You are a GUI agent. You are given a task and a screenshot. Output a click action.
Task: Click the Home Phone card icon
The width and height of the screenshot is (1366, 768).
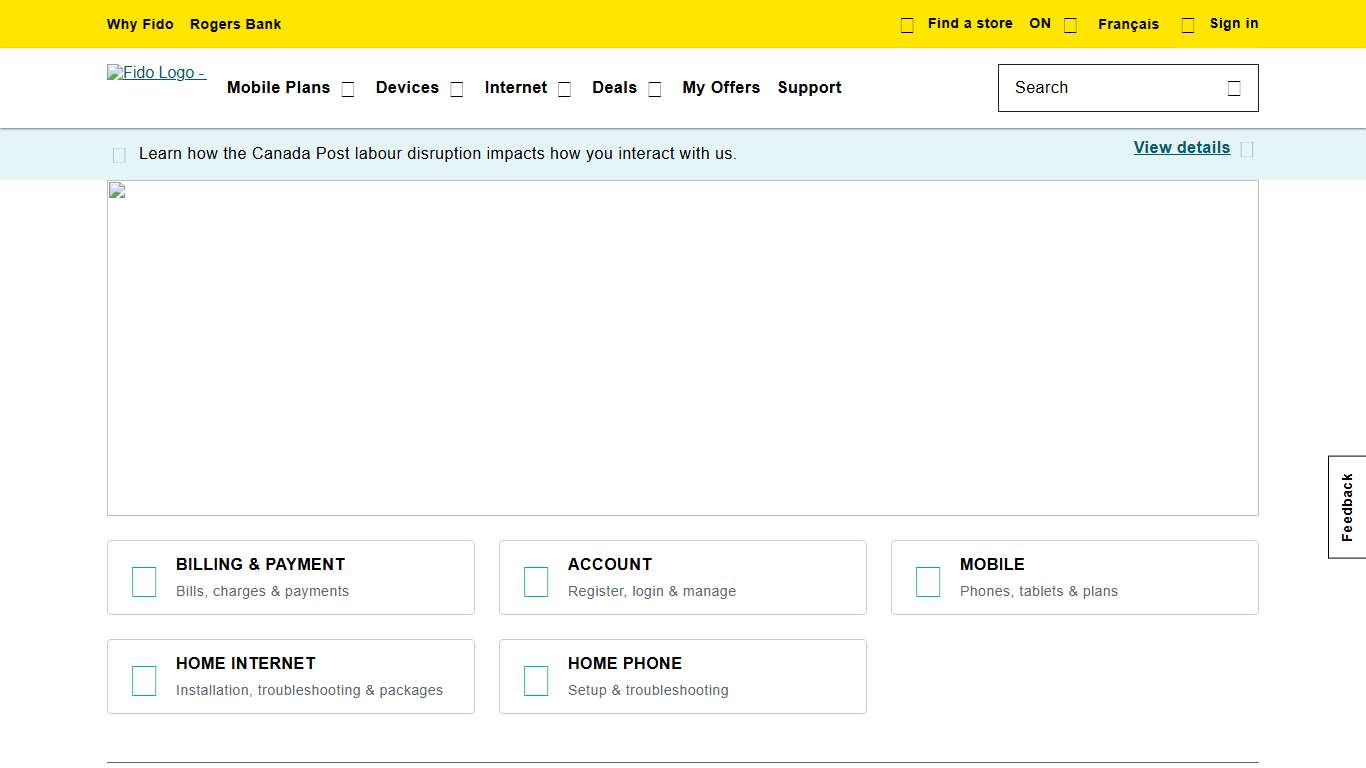tap(536, 680)
